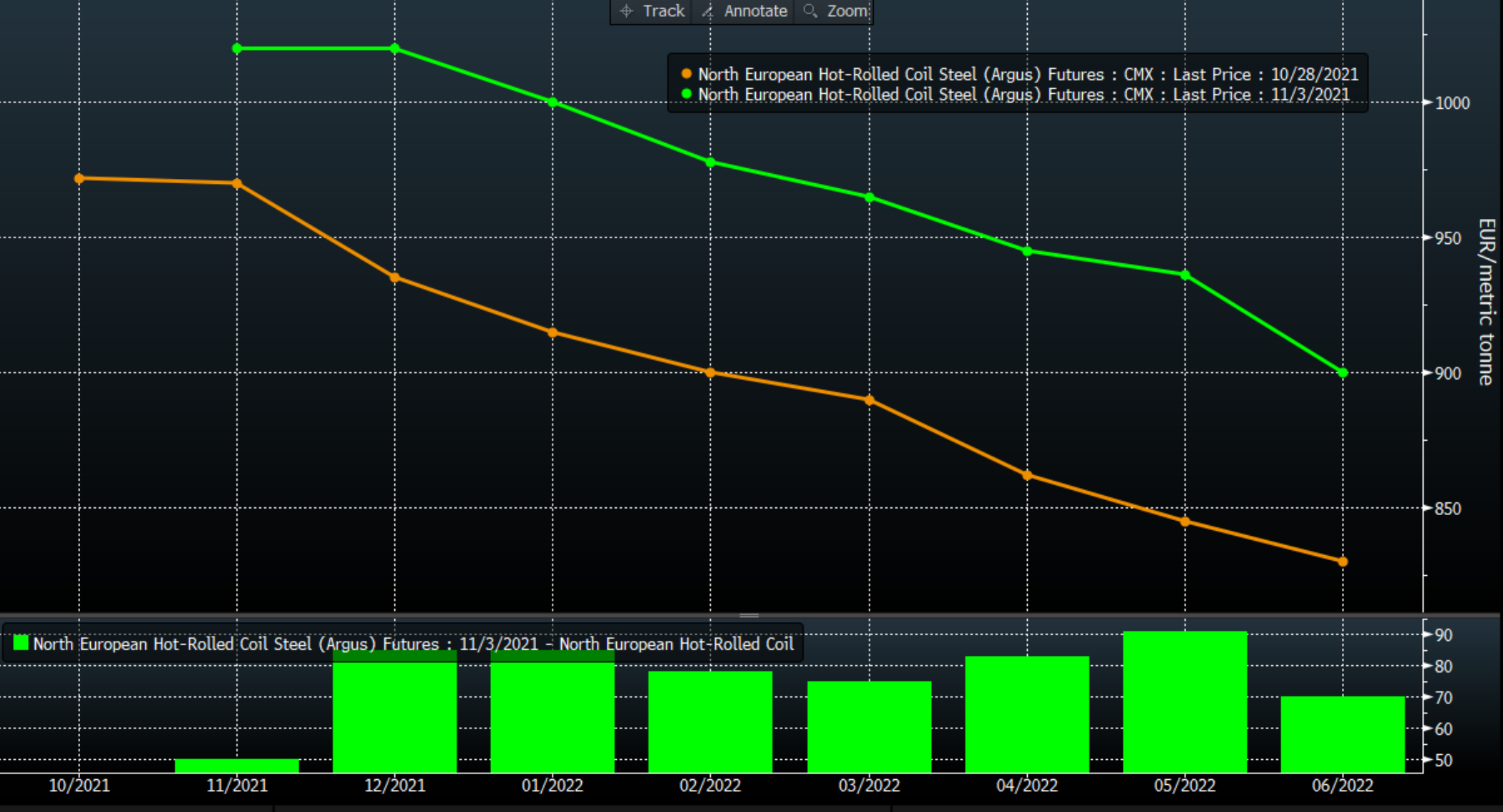This screenshot has width=1503, height=812.
Task: Click the orange 10/28/2021 legend dot
Action: tap(686, 74)
